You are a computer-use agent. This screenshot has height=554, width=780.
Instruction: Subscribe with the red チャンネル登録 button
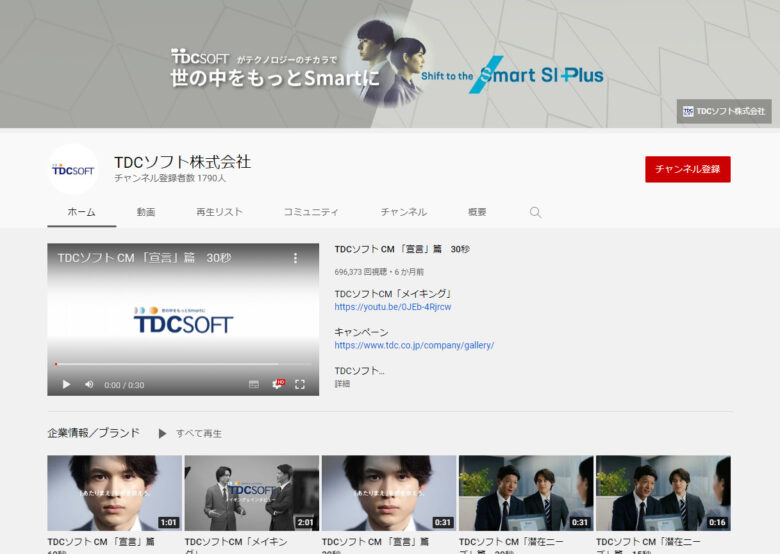[687, 169]
